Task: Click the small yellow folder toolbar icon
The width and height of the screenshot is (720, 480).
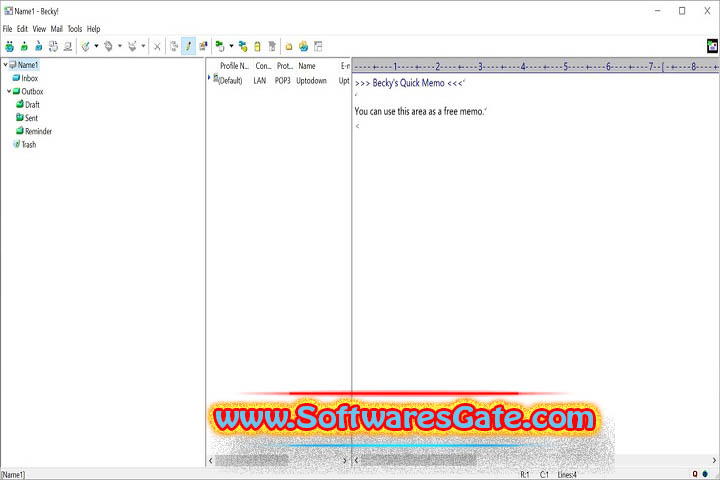Action: coord(289,46)
